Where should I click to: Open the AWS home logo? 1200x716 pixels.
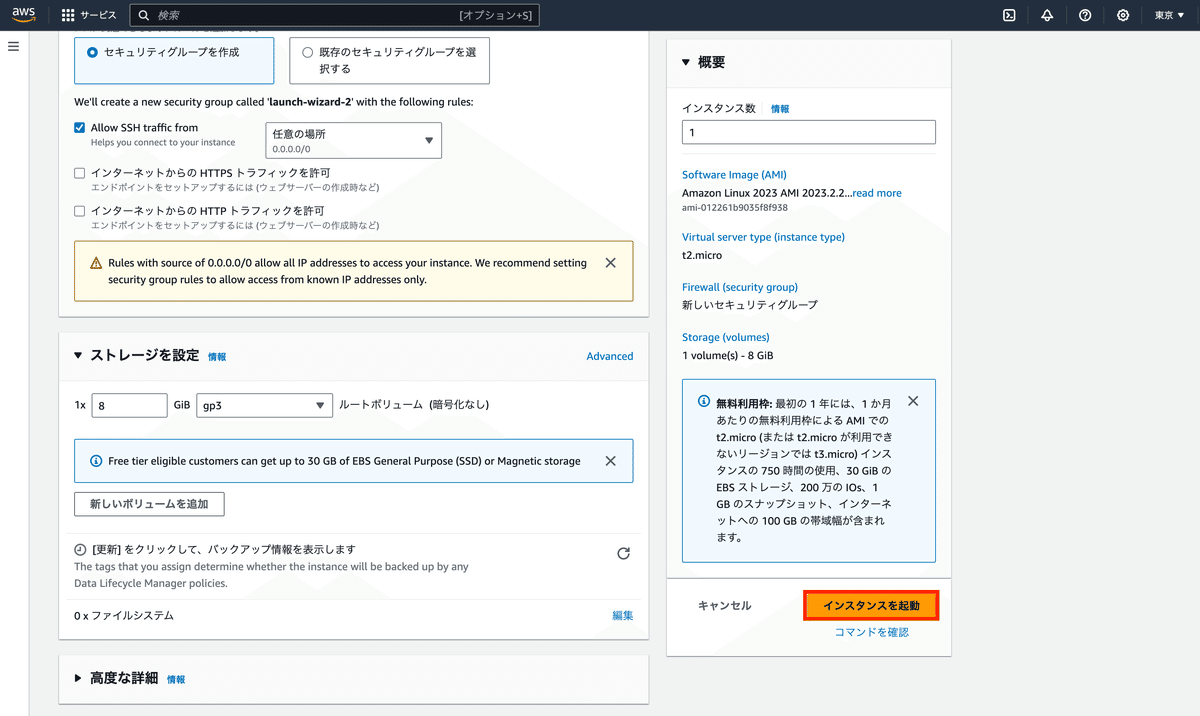[x=24, y=15]
